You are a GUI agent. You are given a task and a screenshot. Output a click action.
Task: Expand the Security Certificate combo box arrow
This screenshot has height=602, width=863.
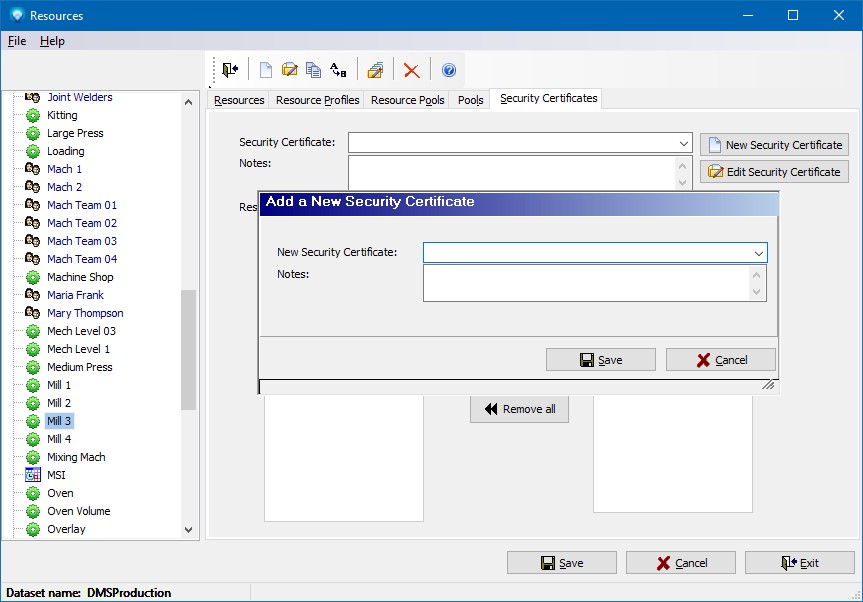(683, 143)
